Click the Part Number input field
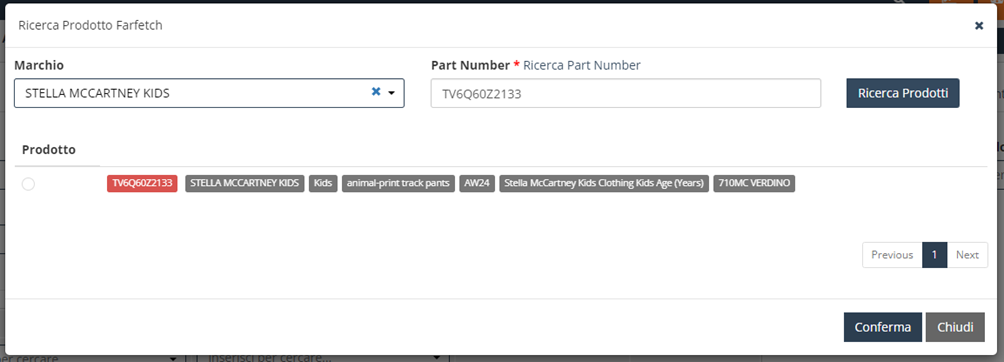This screenshot has height=362, width=1004. pyautogui.click(x=626, y=94)
